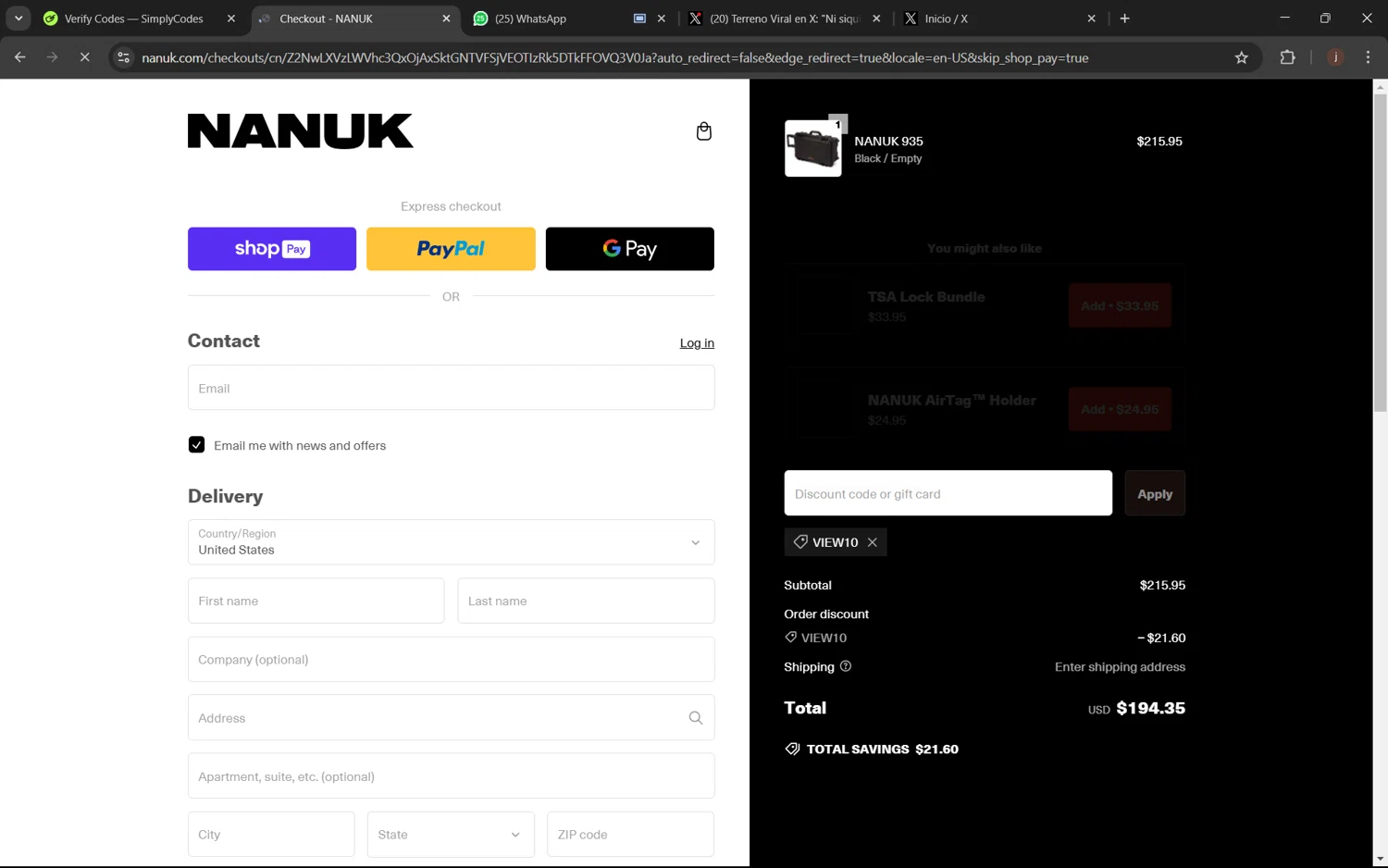This screenshot has height=868, width=1388.
Task: Close the Verify Codes SimplyCodes tab
Action: tap(231, 19)
